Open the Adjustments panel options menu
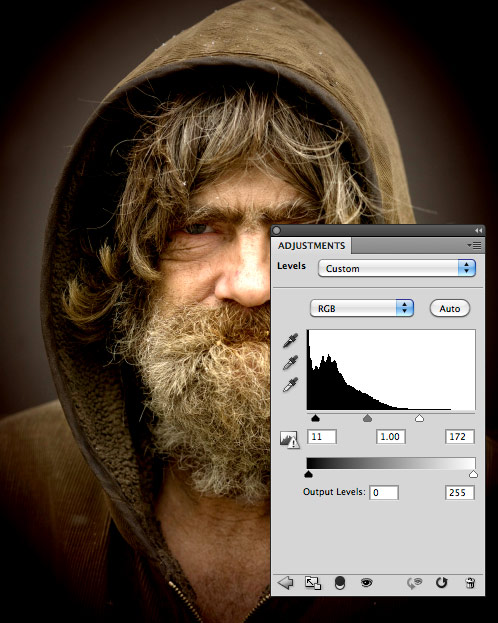Image resolution: width=498 pixels, height=623 pixels. coord(475,246)
